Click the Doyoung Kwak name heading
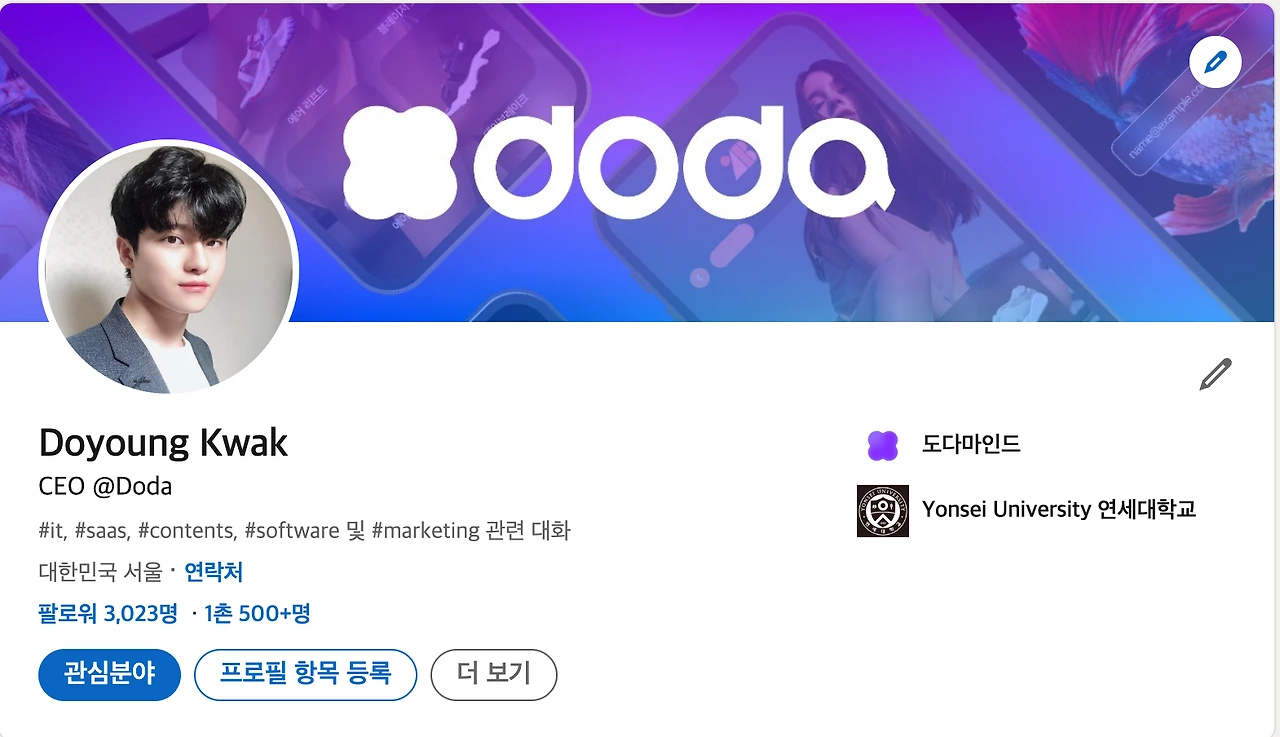 [x=163, y=442]
